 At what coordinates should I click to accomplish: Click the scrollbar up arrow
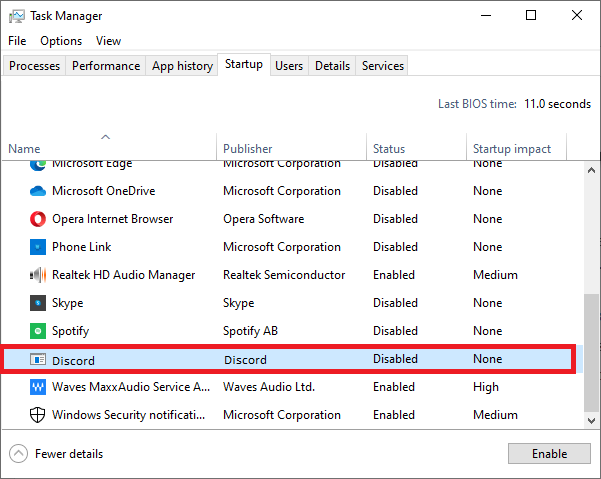click(x=591, y=170)
